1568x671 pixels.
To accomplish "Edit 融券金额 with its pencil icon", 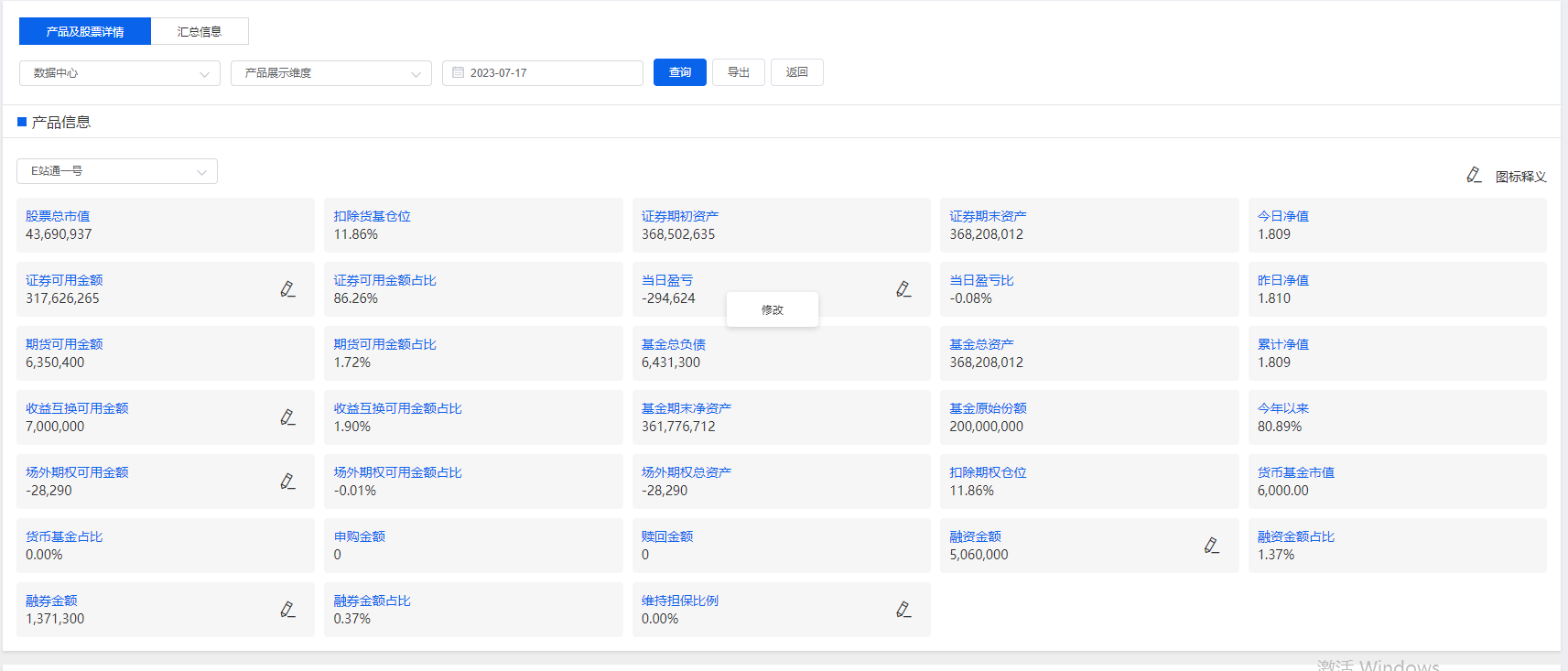I will (287, 610).
